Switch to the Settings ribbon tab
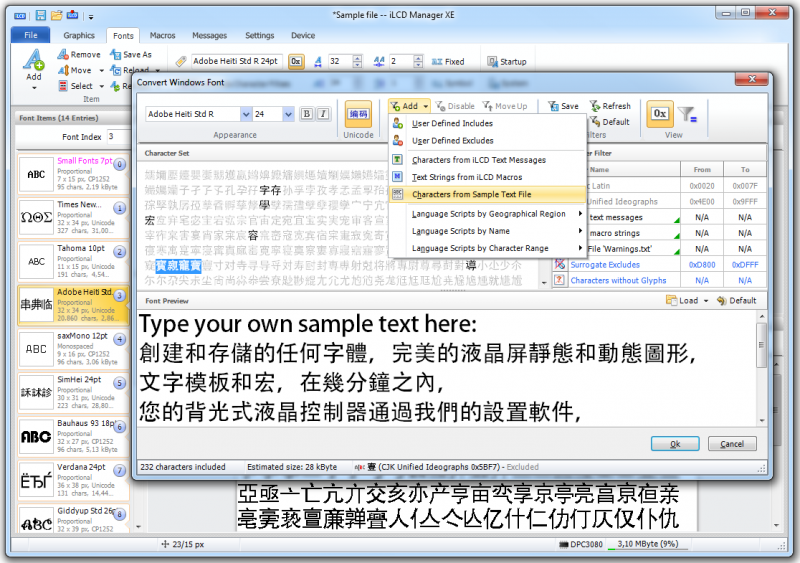Screen dimensions: 800x563 pos(259,35)
